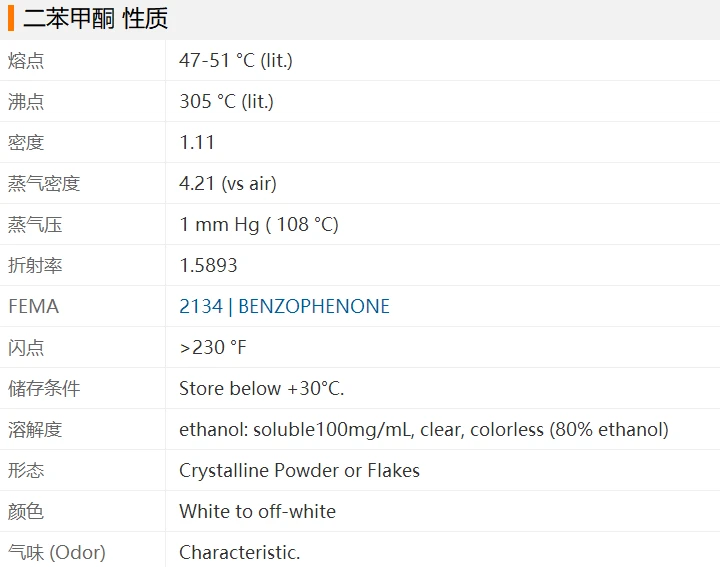Click the Characteristic. odor value
Screen dimensions: 720x567
240,552
